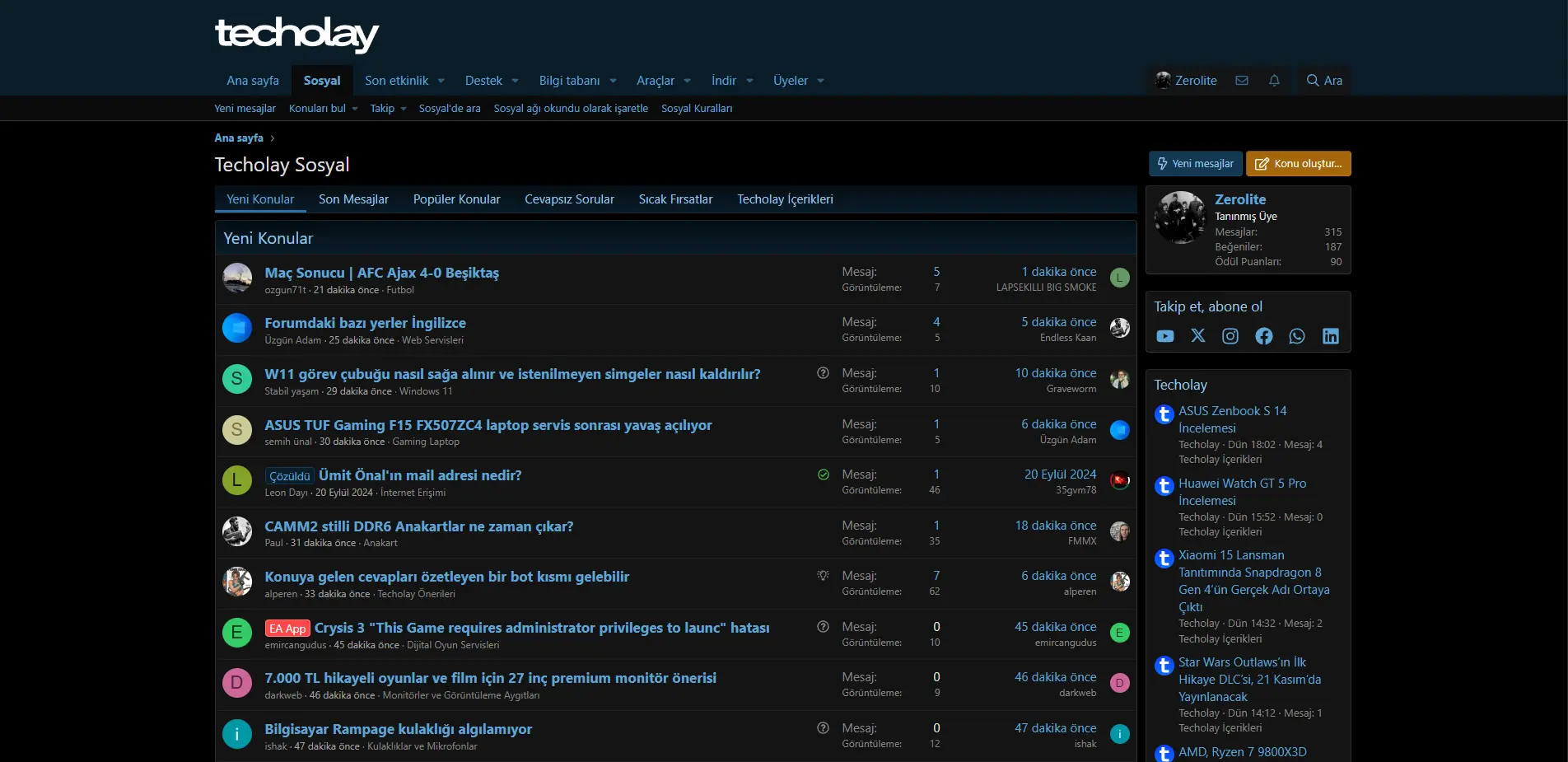The width and height of the screenshot is (1568, 762).
Task: Switch to the Sıcak Fırsatlar tab
Action: (675, 199)
